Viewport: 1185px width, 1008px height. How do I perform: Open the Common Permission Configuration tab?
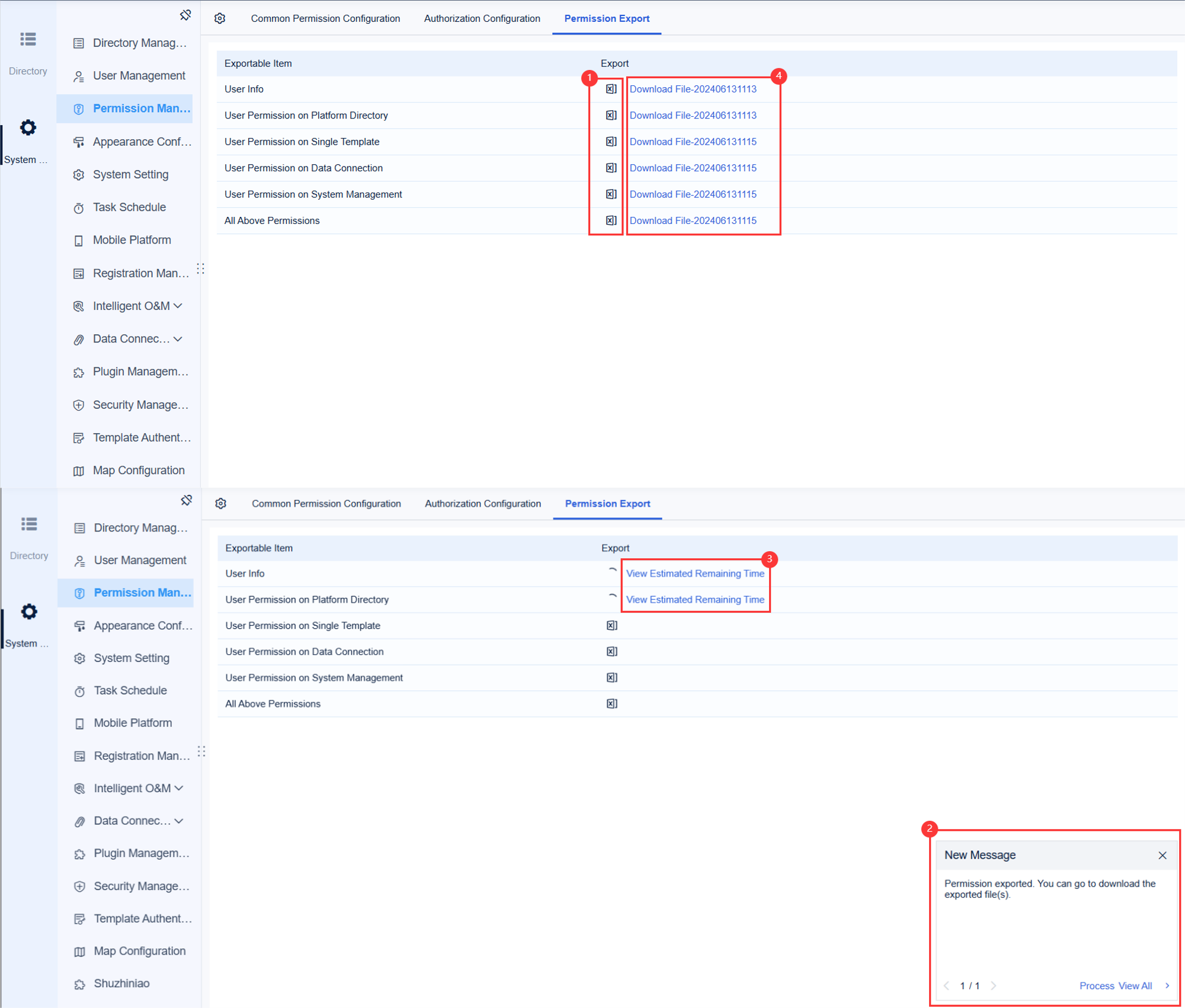tap(325, 18)
